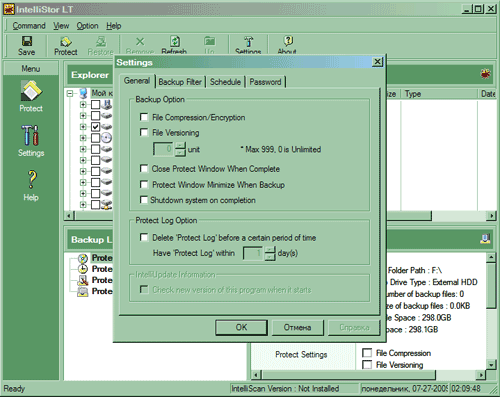This screenshot has height=397, width=500.
Task: Toggle File Versioning in the Settings dialog
Action: click(144, 132)
